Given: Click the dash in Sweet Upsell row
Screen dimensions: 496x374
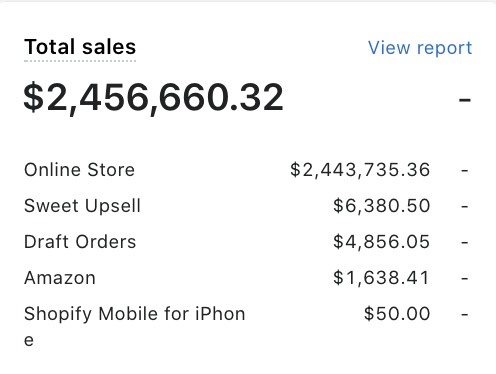Looking at the screenshot, I should pos(465,207).
